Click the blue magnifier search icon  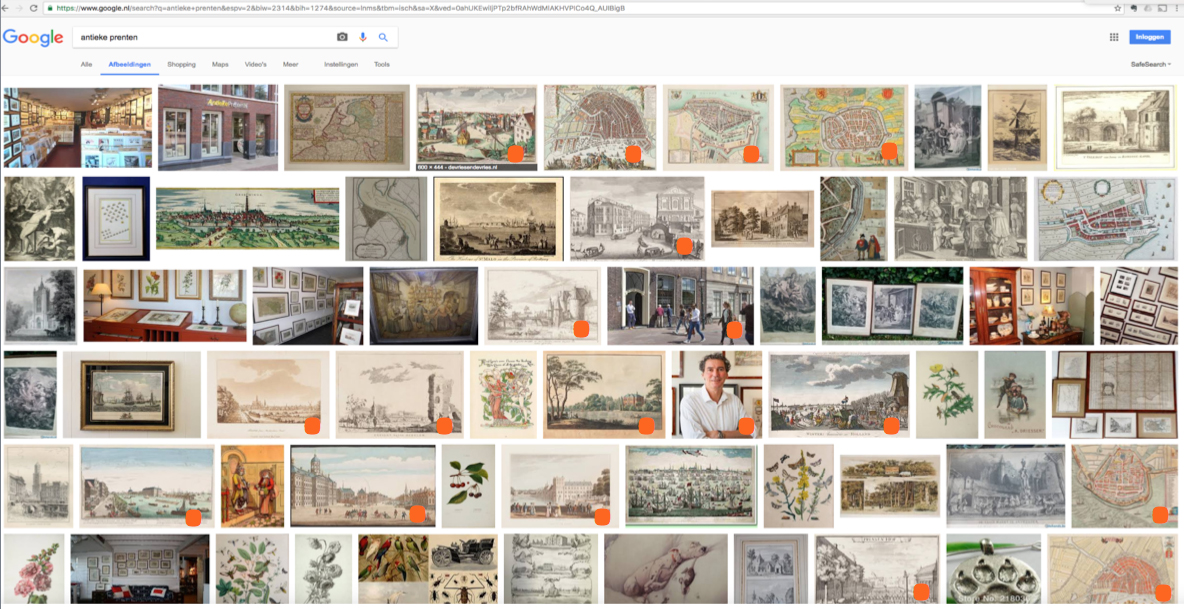(x=383, y=37)
